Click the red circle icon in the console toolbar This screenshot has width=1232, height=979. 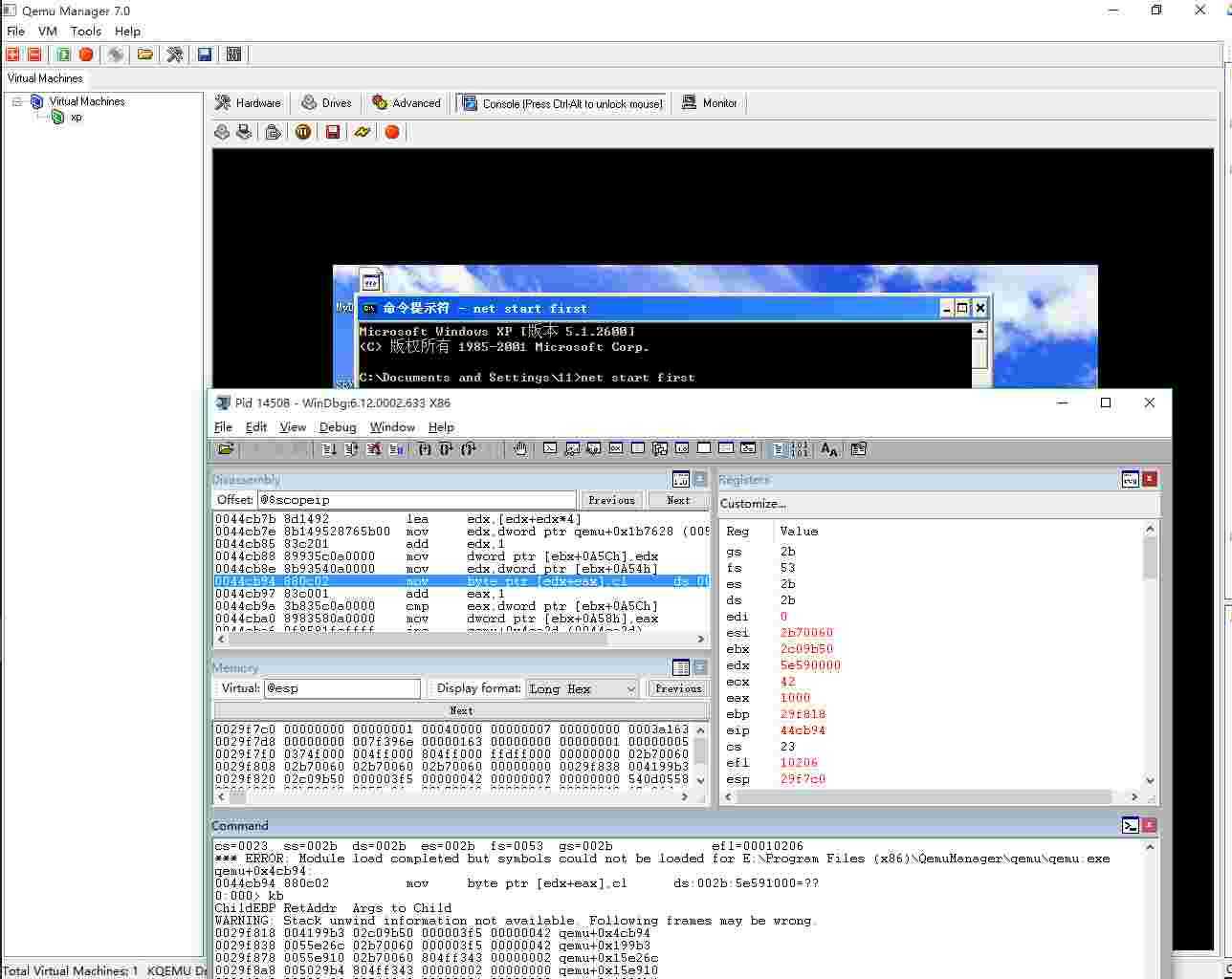pyautogui.click(x=391, y=132)
